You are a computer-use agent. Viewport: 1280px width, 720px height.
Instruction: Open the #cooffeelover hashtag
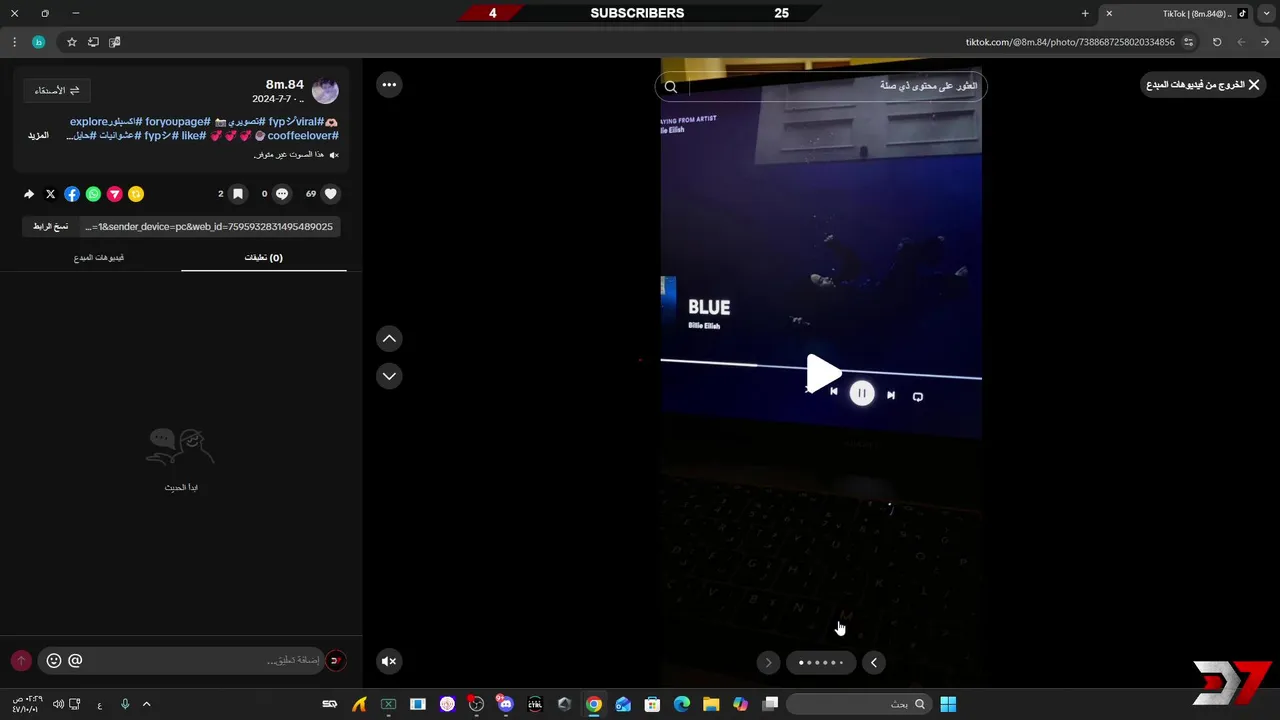point(303,135)
